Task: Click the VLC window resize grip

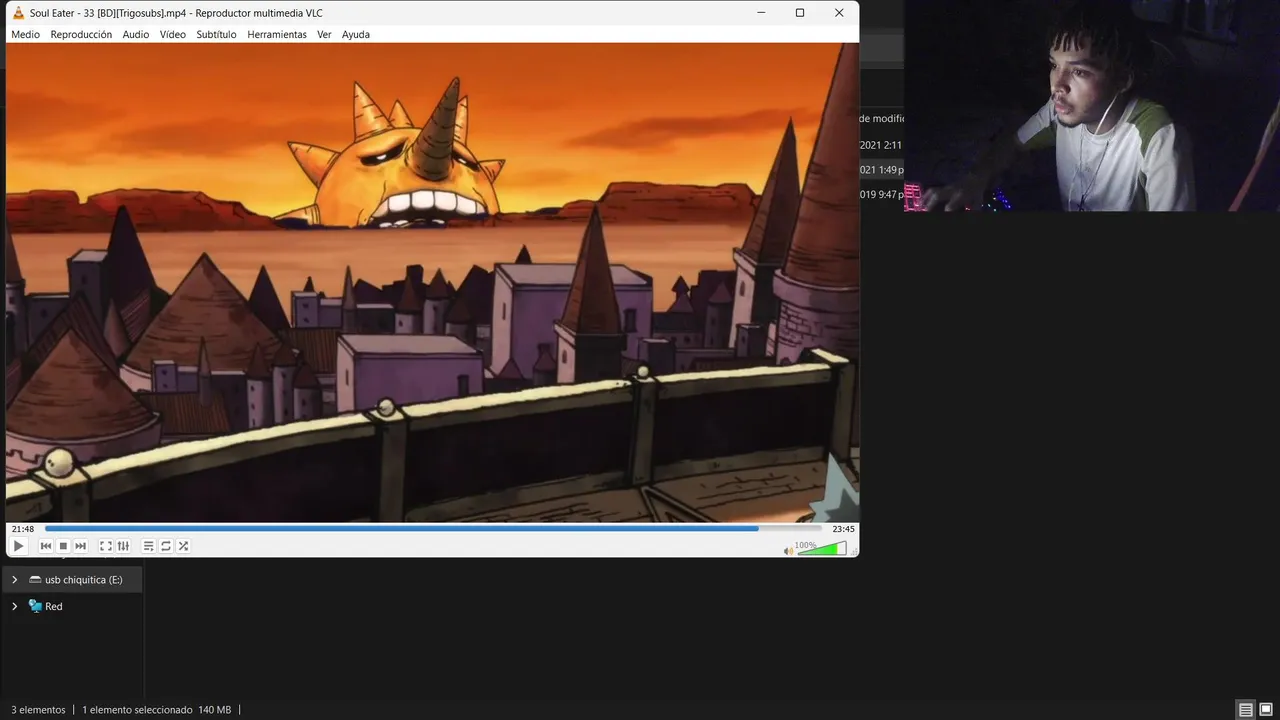Action: [x=854, y=552]
